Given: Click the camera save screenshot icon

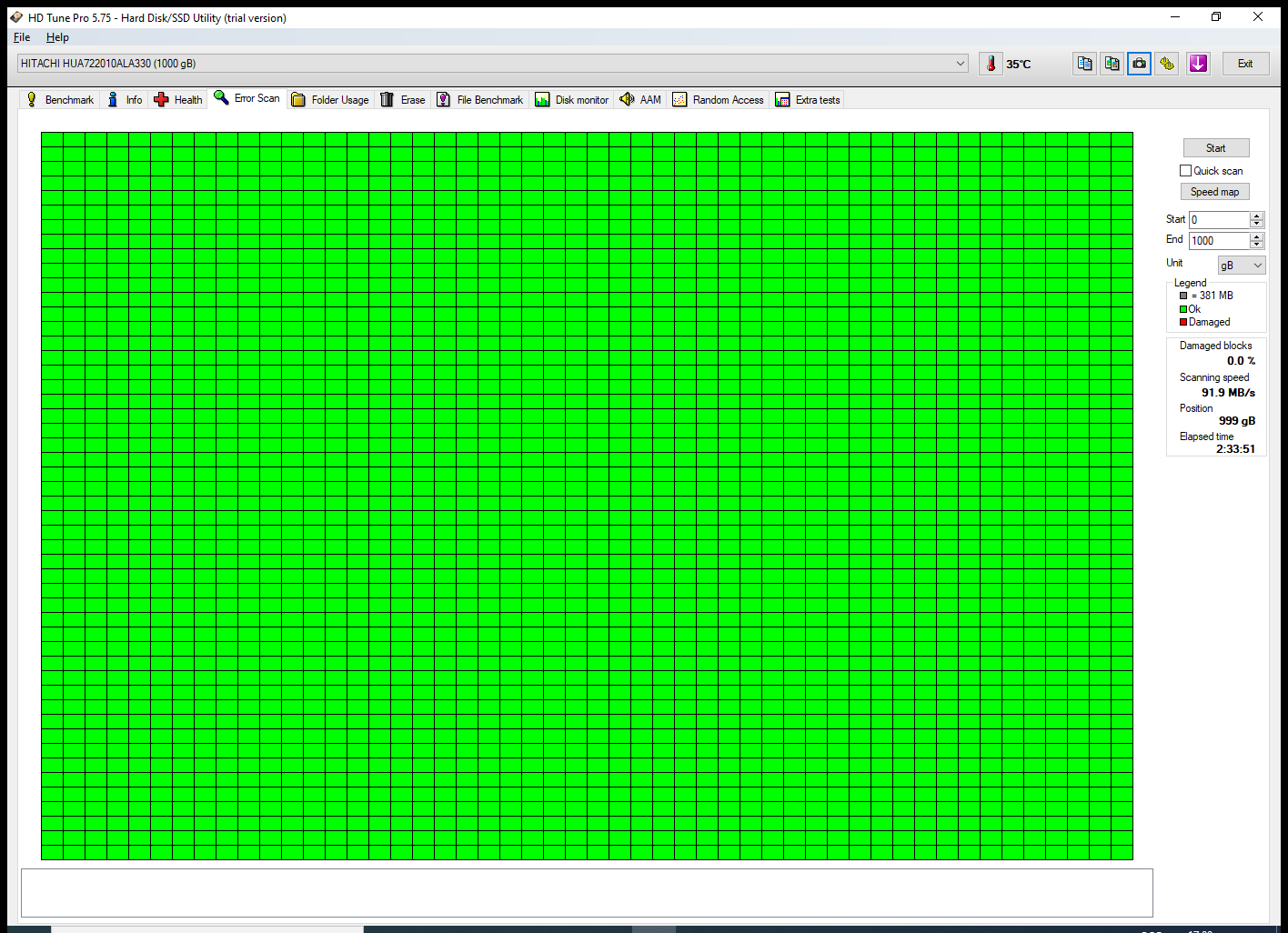Looking at the screenshot, I should (1139, 64).
